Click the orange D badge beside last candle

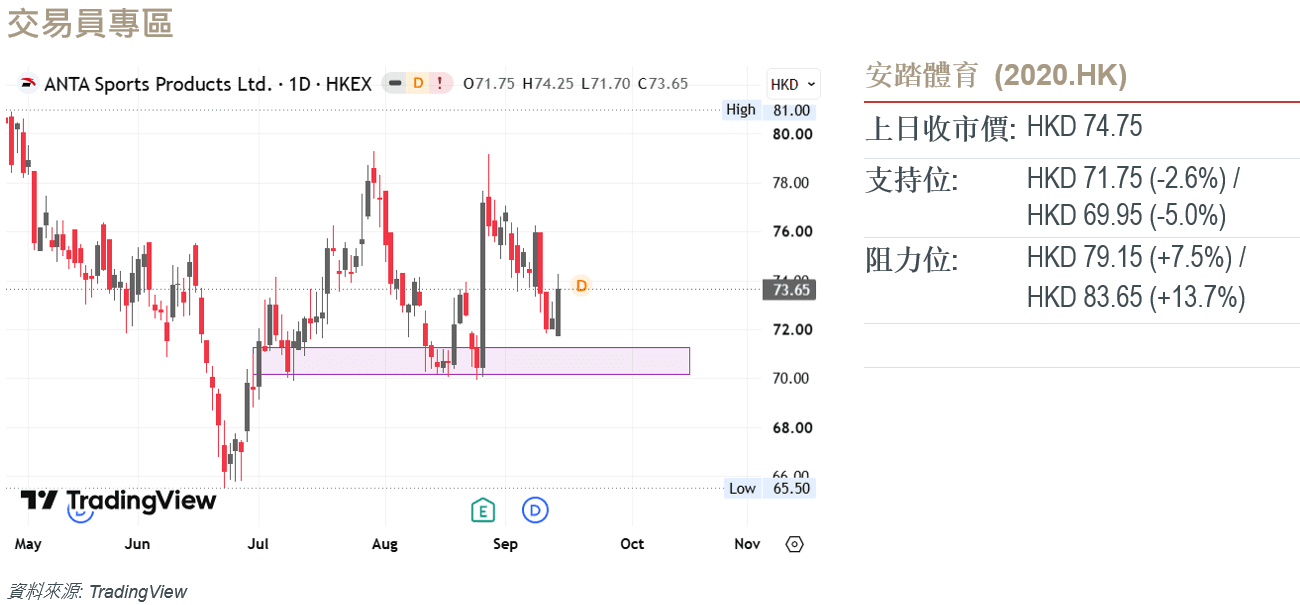tap(581, 285)
